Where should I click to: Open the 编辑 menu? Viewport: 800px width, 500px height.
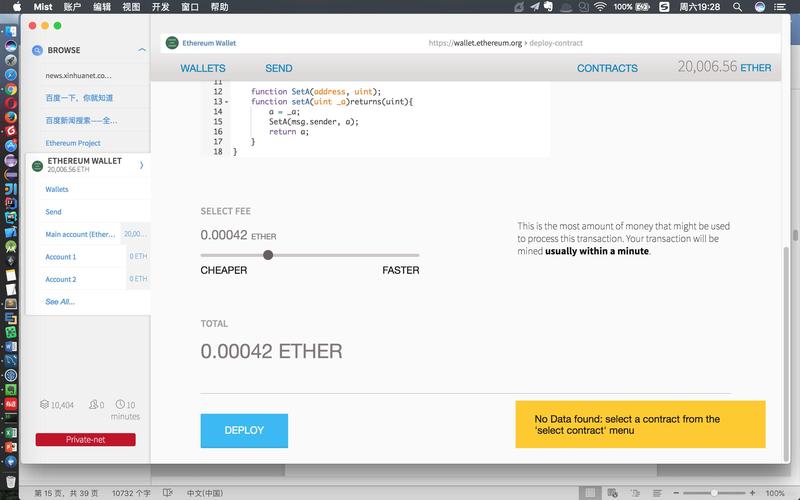[x=102, y=7]
